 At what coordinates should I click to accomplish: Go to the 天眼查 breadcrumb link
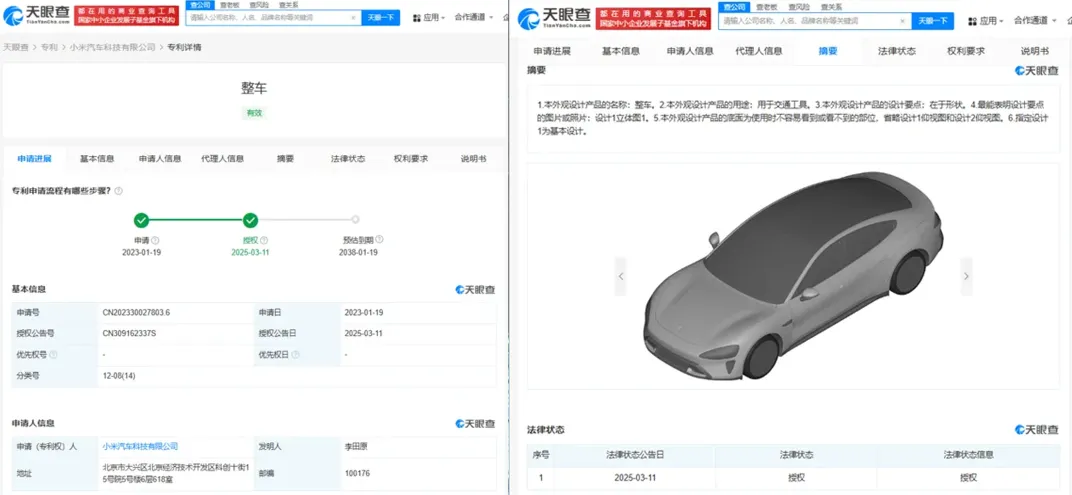(16, 48)
